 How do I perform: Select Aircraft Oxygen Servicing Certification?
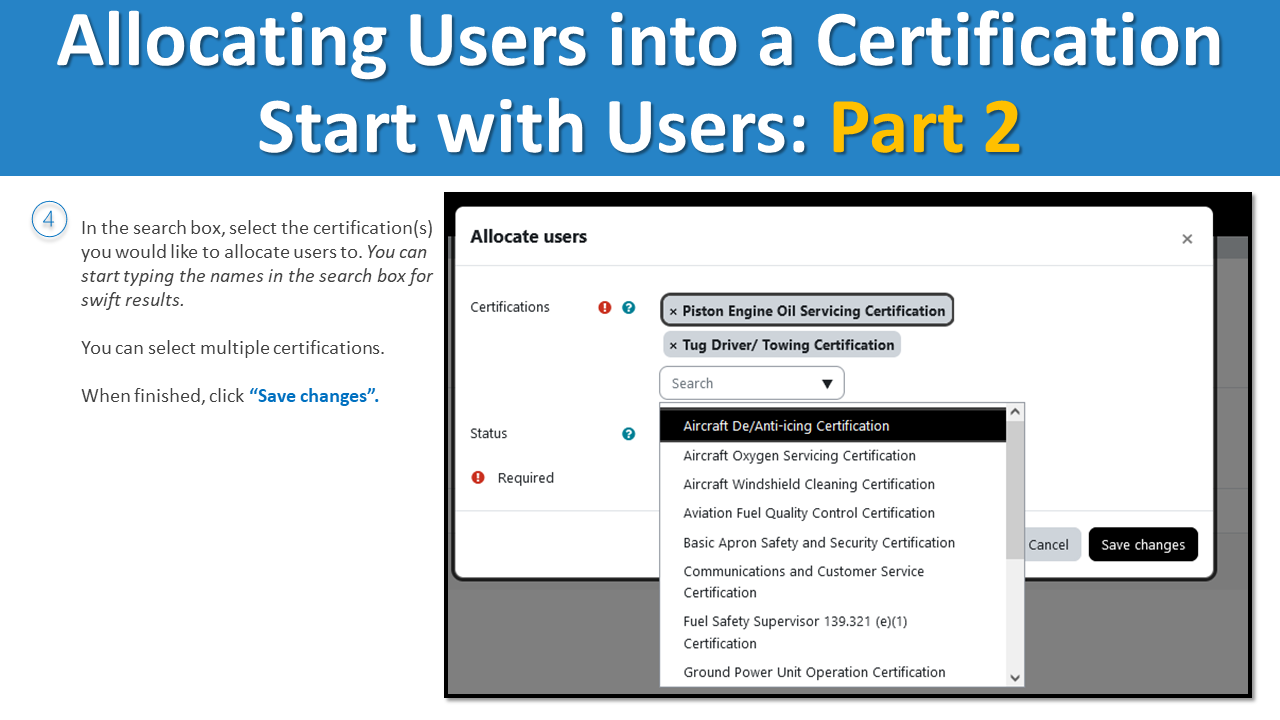[799, 455]
